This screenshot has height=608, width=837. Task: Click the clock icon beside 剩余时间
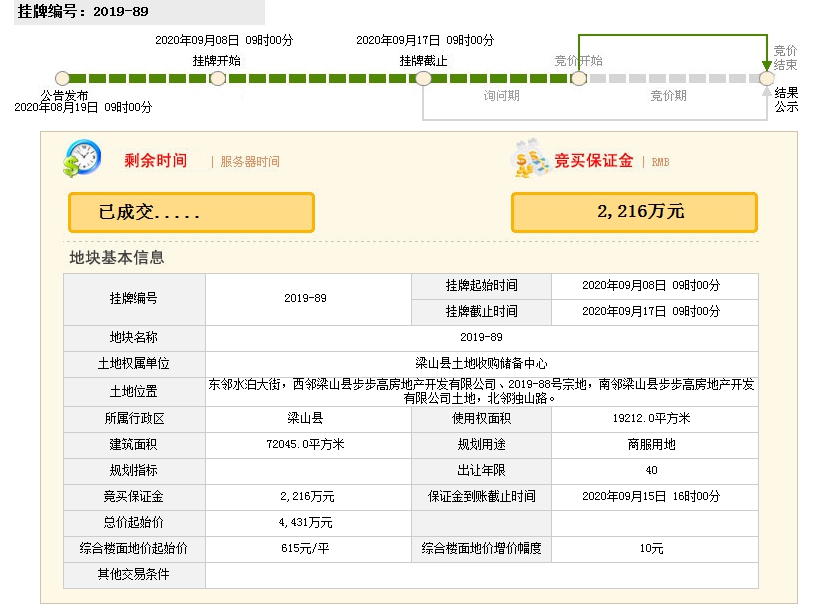click(82, 158)
